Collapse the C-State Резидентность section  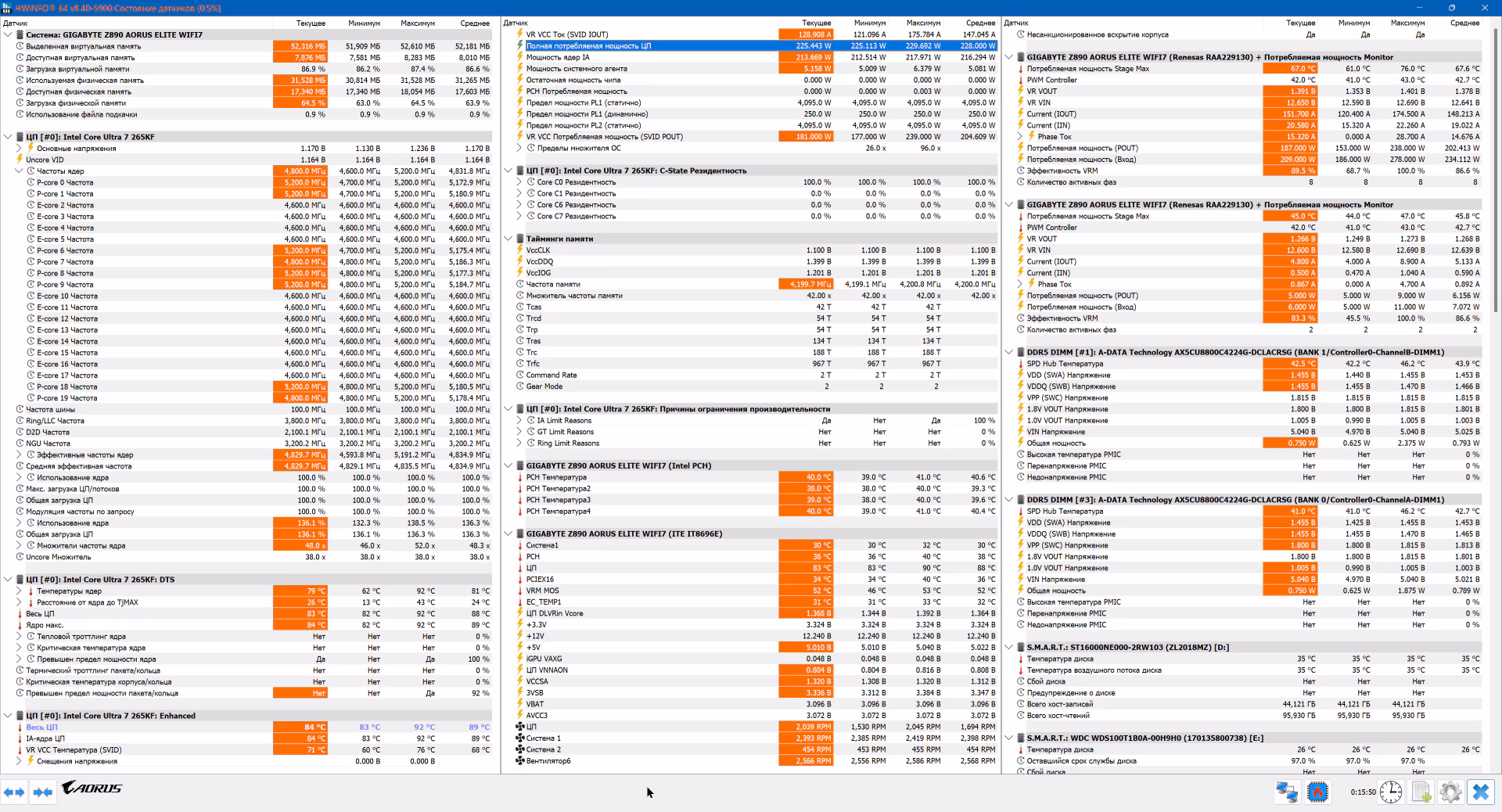[x=508, y=171]
